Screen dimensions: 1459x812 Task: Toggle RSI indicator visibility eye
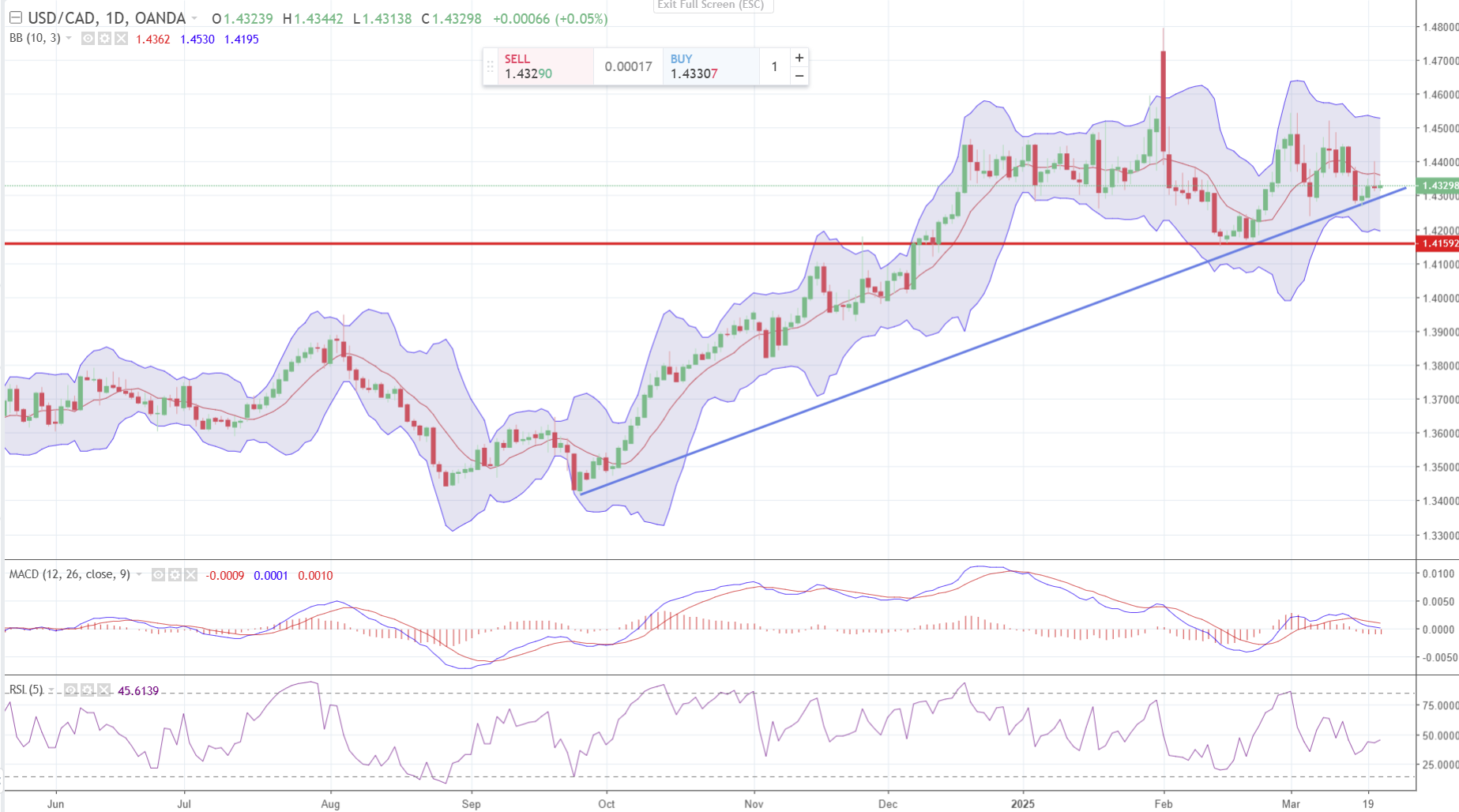pyautogui.click(x=70, y=690)
